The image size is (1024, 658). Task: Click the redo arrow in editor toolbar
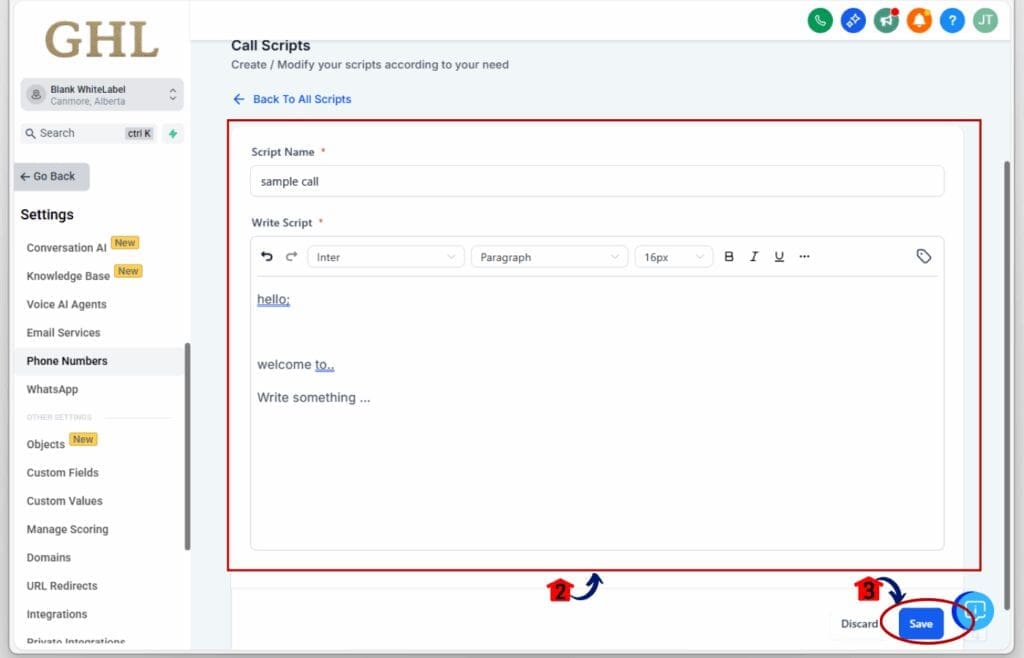coord(291,257)
